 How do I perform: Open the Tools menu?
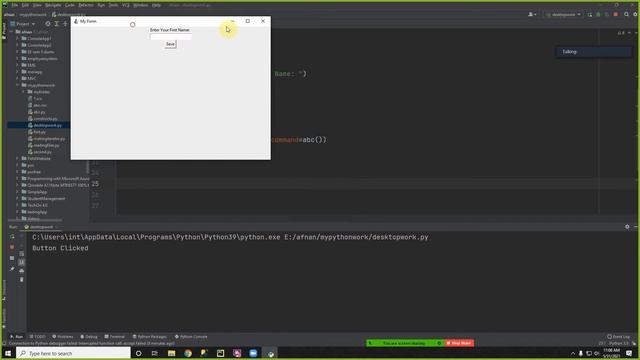pos(113,5)
